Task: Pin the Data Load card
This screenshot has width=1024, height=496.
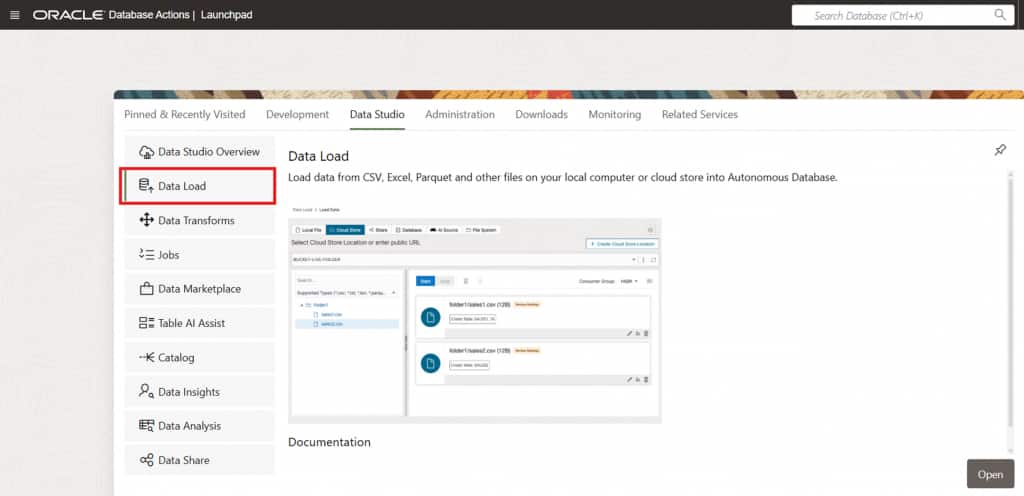Action: pyautogui.click(x=1000, y=150)
